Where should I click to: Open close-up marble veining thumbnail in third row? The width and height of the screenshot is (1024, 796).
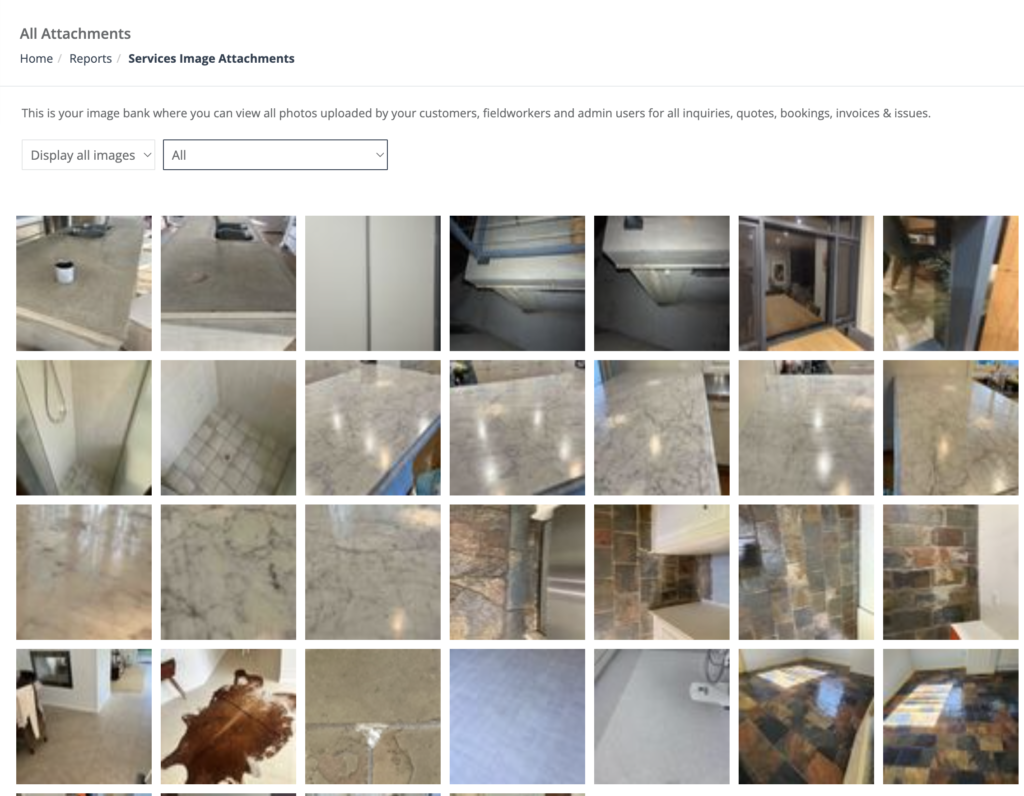coord(228,572)
